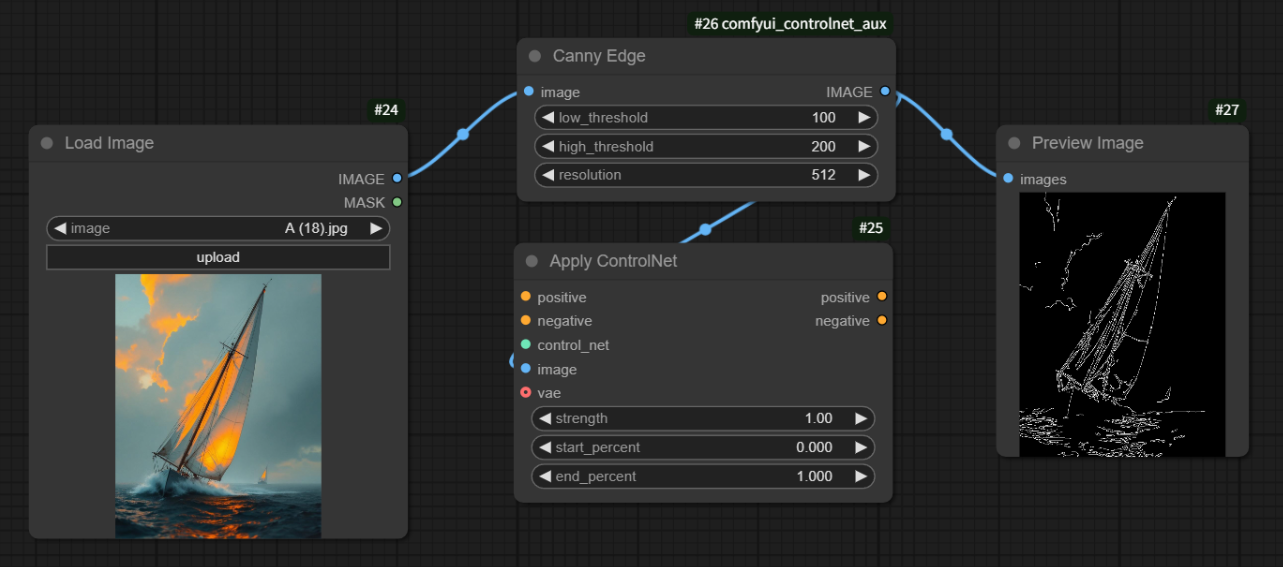Image resolution: width=1283 pixels, height=567 pixels.
Task: Collapse the Apply ControlNet node via its dot
Action: [532, 261]
